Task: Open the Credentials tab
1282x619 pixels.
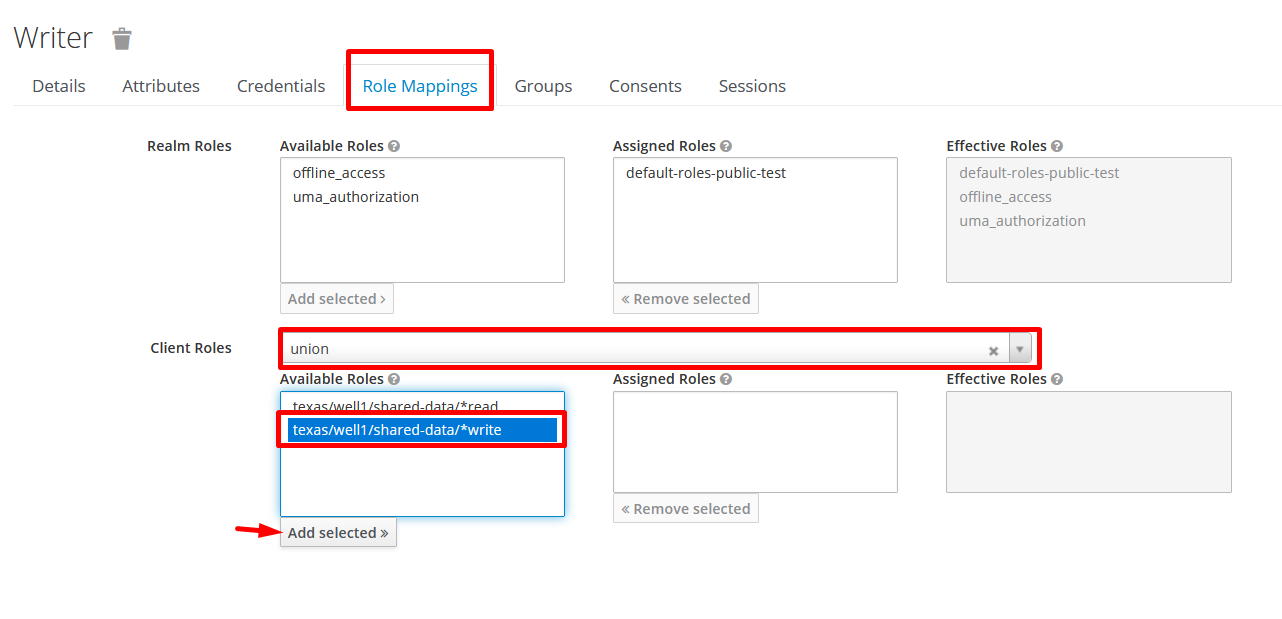Action: (x=281, y=86)
